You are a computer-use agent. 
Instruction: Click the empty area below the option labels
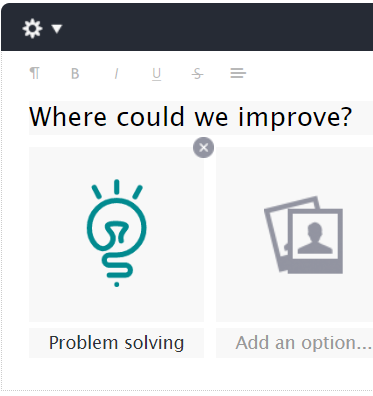tap(187, 373)
